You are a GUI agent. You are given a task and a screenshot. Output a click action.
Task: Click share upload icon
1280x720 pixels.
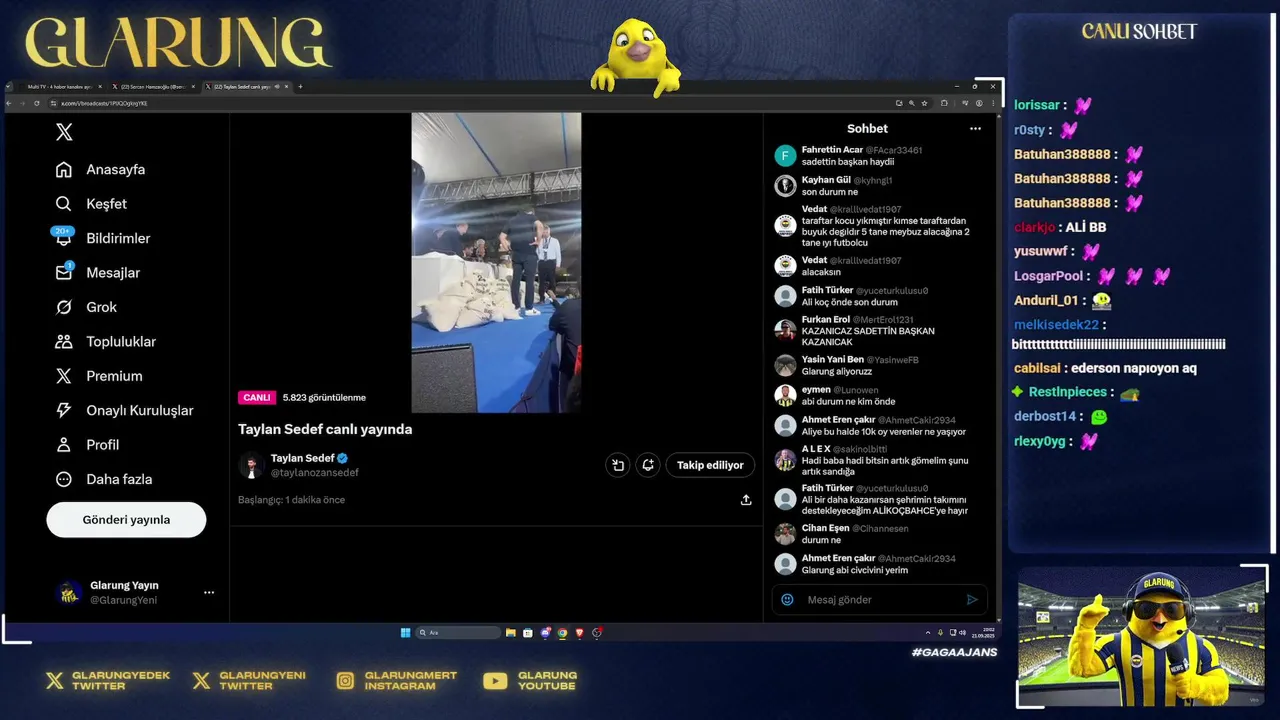(746, 500)
